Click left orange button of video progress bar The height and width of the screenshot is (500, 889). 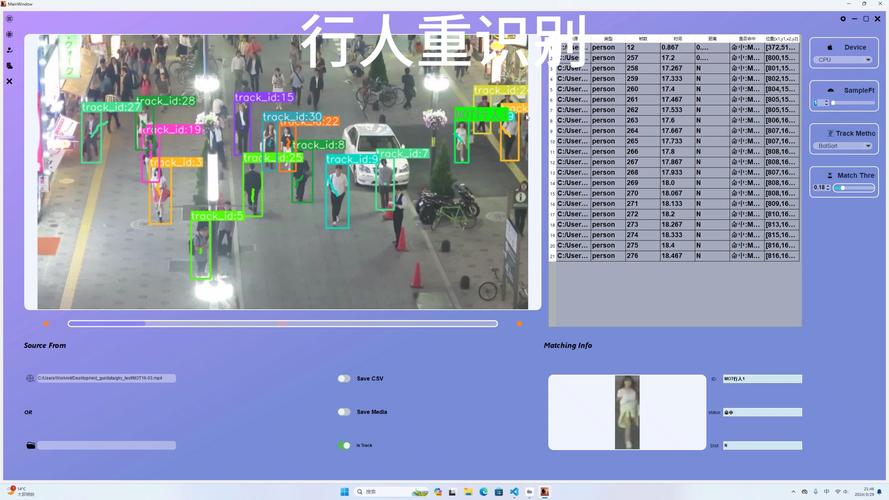[x=46, y=324]
